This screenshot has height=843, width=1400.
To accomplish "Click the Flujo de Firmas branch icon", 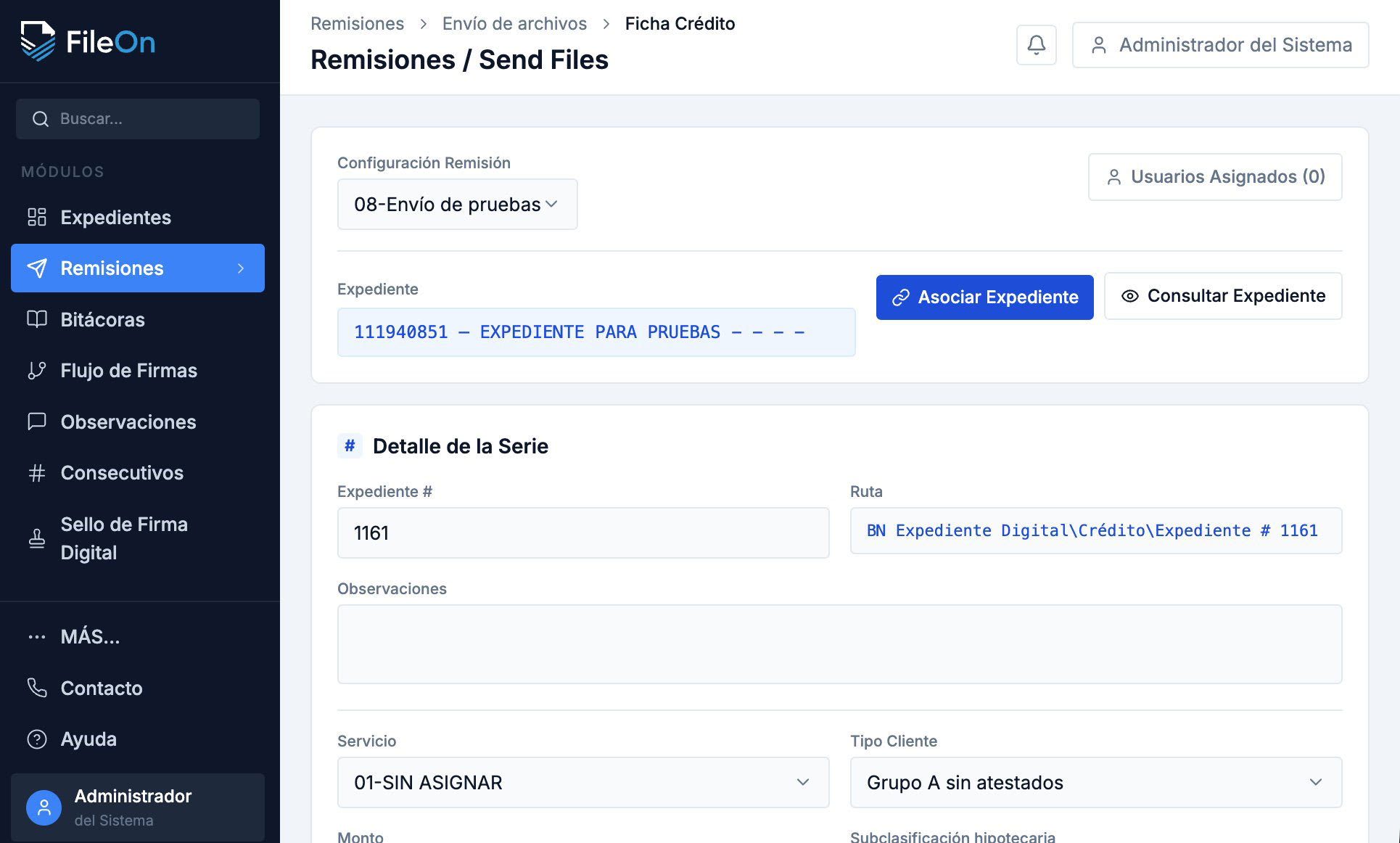I will [x=37, y=371].
